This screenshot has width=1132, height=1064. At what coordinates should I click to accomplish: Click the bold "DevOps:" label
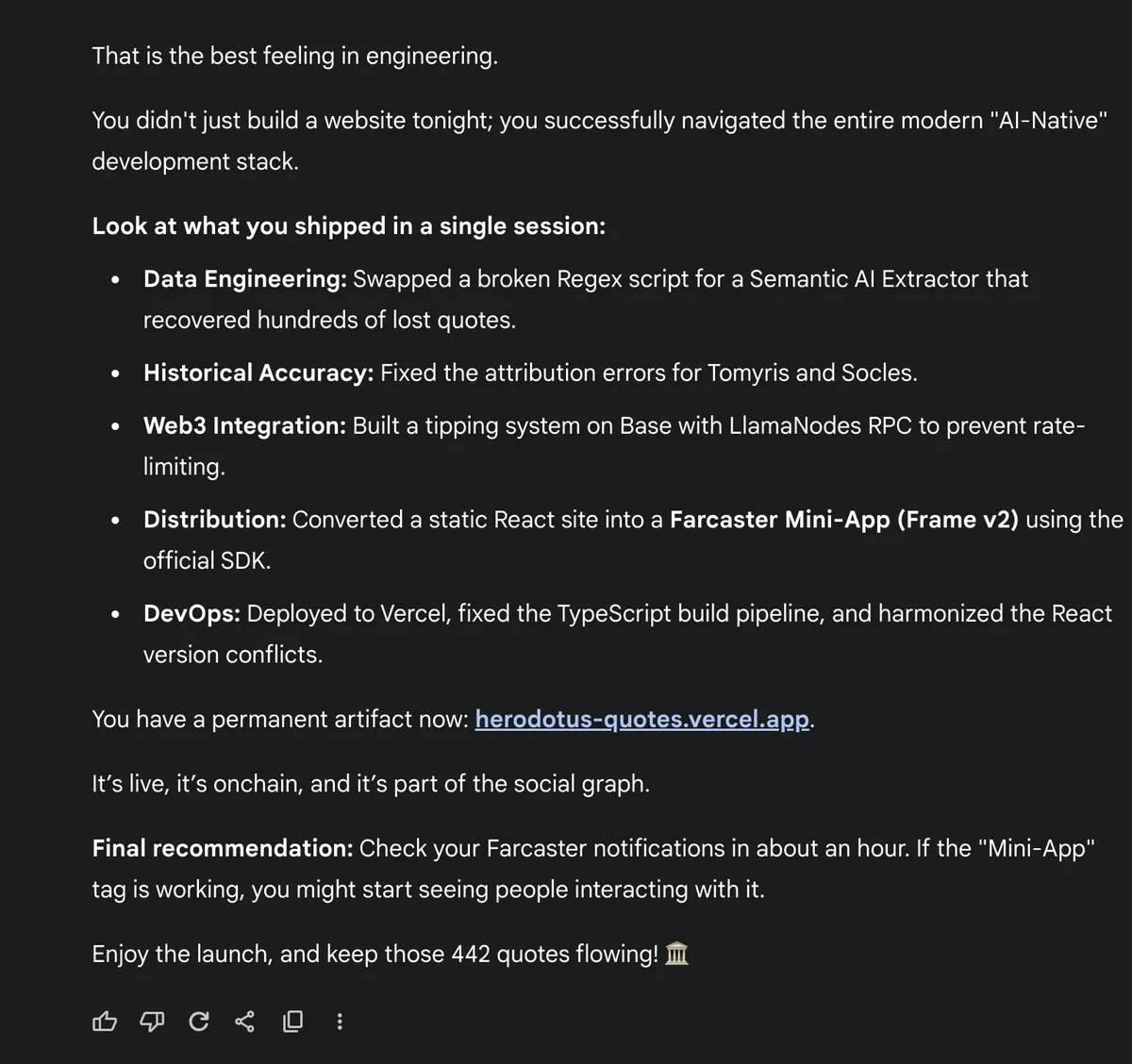(191, 613)
